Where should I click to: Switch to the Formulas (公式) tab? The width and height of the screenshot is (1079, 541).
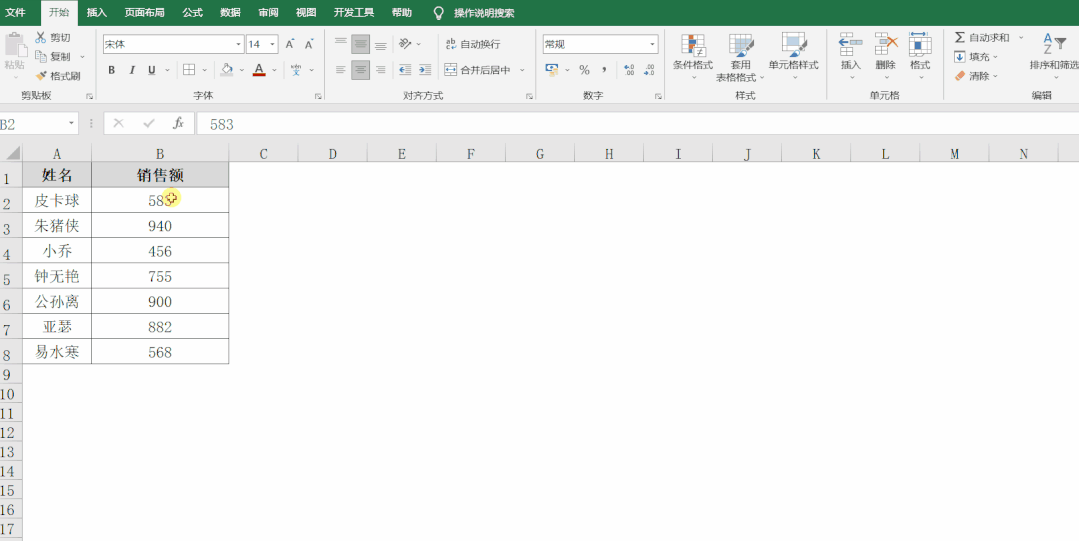click(193, 12)
